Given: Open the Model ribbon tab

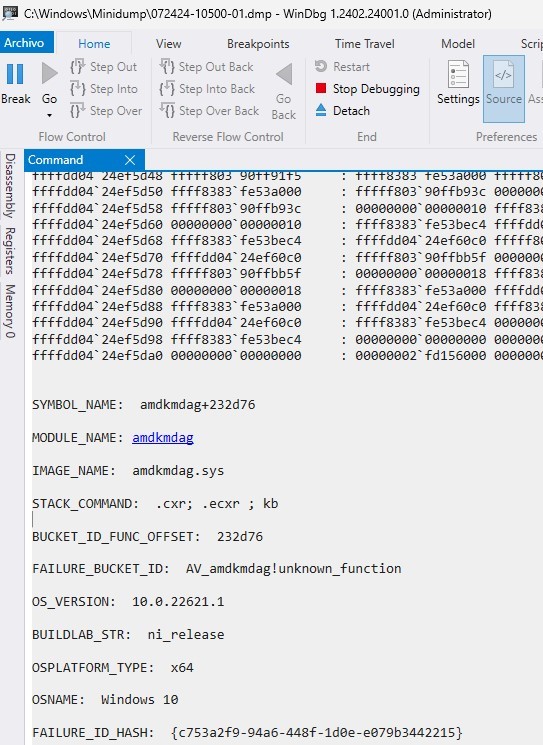Looking at the screenshot, I should (x=457, y=44).
